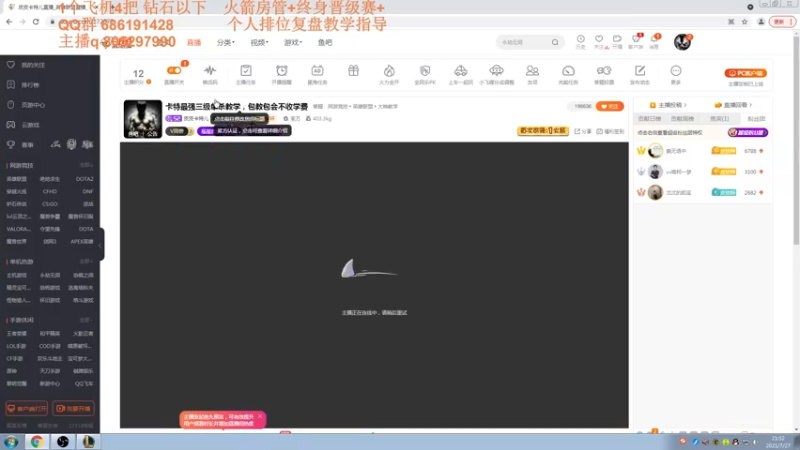Click the site search input field
Viewport: 800px width, 450px height.
[x=524, y=42]
